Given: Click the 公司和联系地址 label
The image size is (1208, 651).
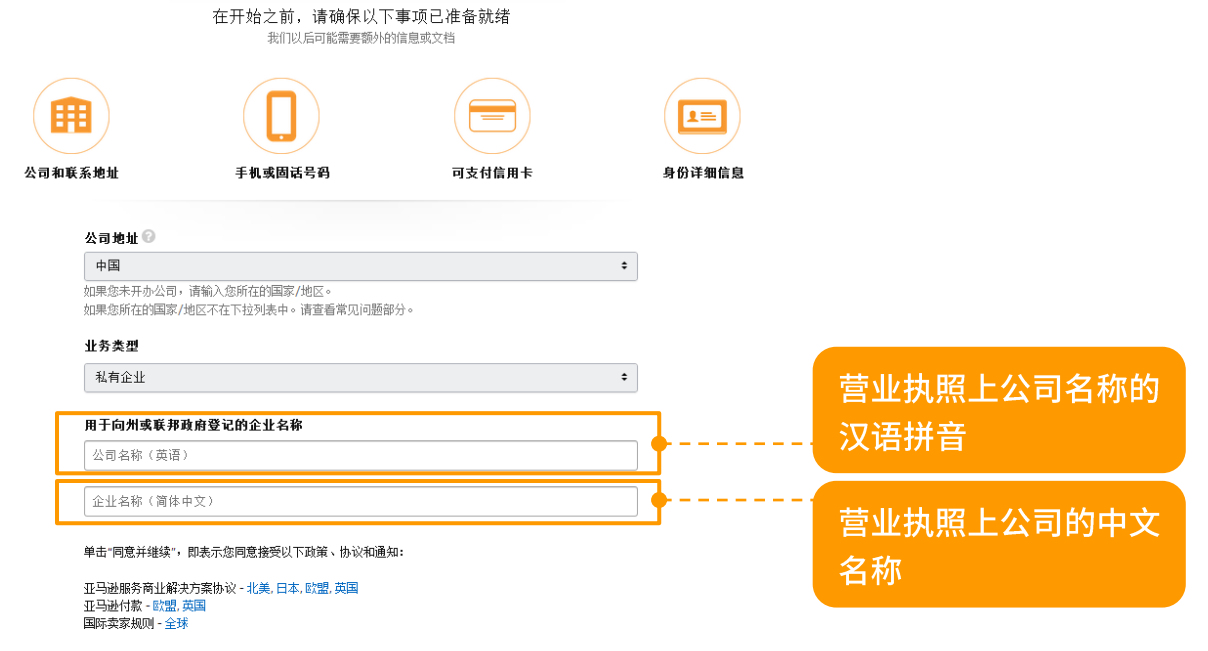Looking at the screenshot, I should click(72, 173).
